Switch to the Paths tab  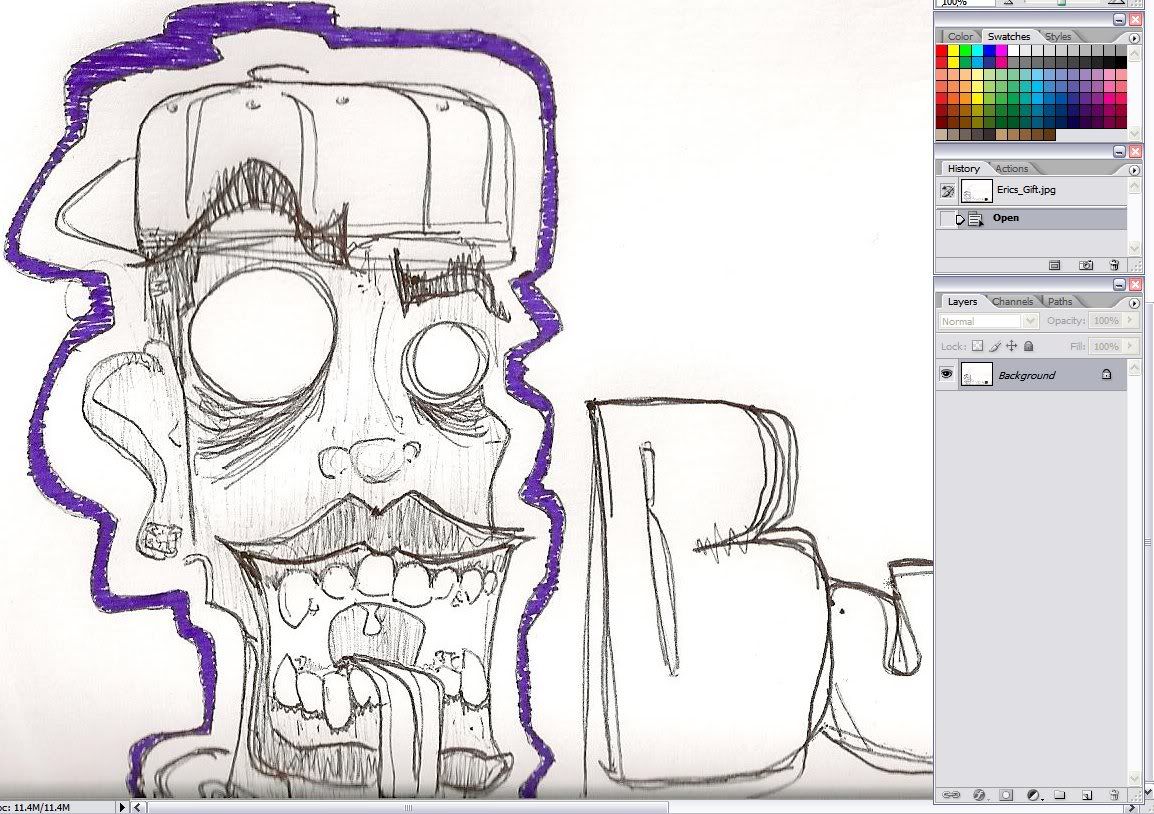1060,301
